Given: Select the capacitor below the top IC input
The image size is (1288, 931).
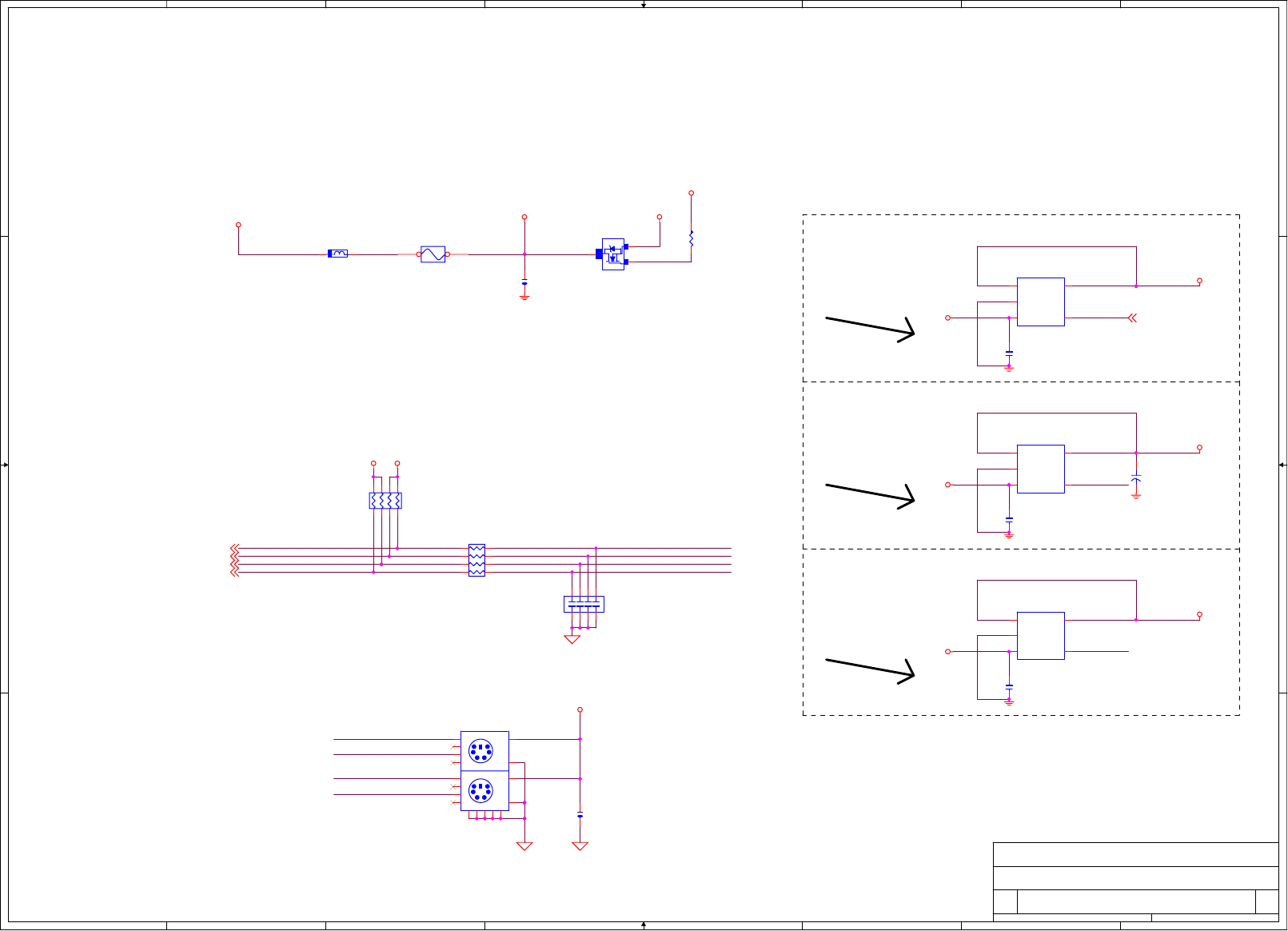Looking at the screenshot, I should pos(1009,353).
